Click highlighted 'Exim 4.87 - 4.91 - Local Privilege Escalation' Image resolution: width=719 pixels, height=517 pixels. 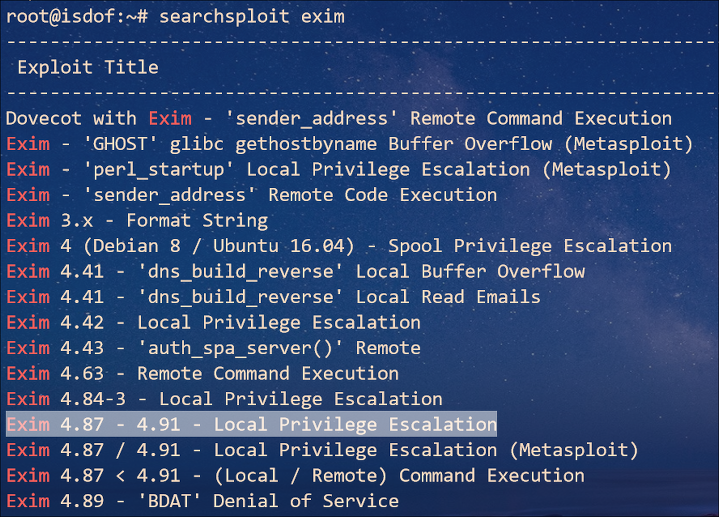[251, 424]
